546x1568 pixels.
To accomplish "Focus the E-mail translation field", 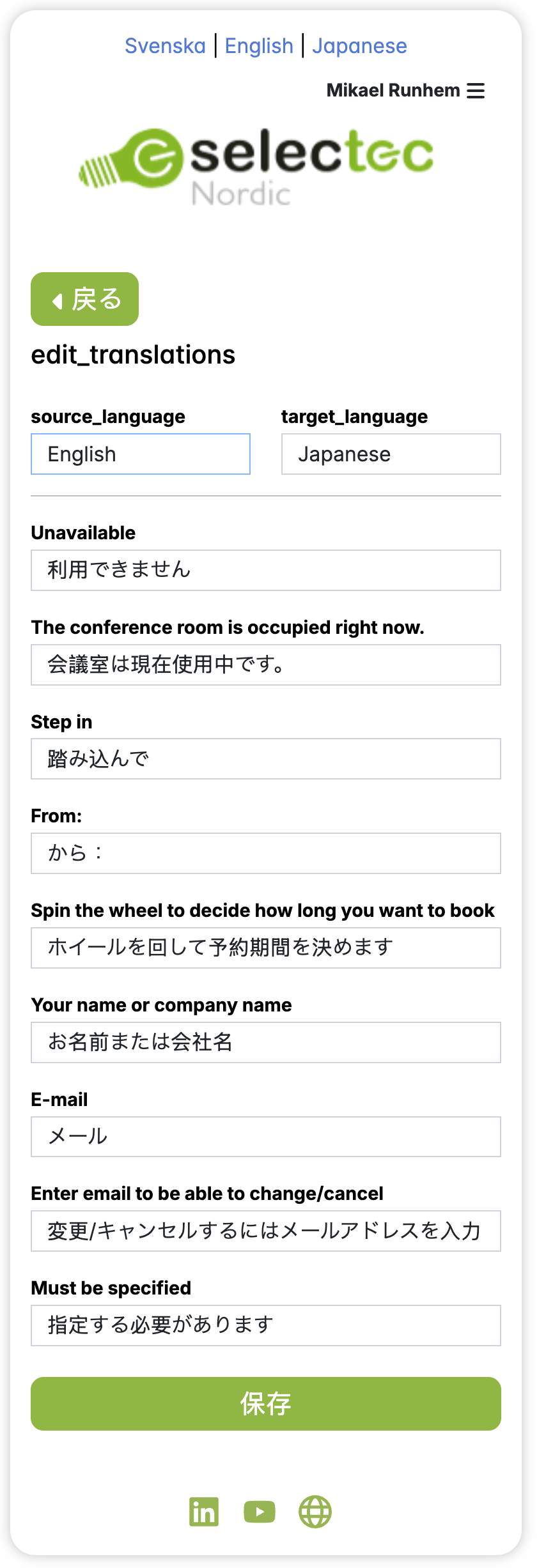I will 266,1137.
